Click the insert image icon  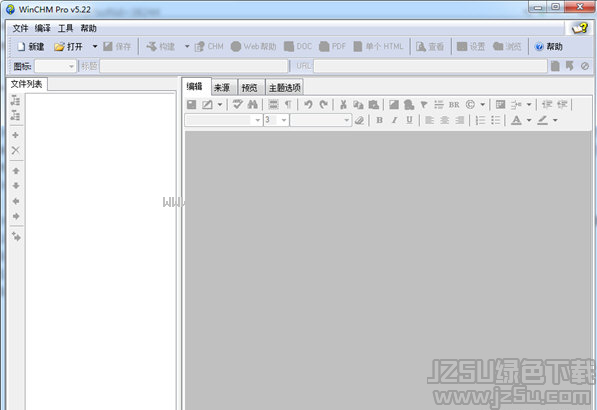394,104
